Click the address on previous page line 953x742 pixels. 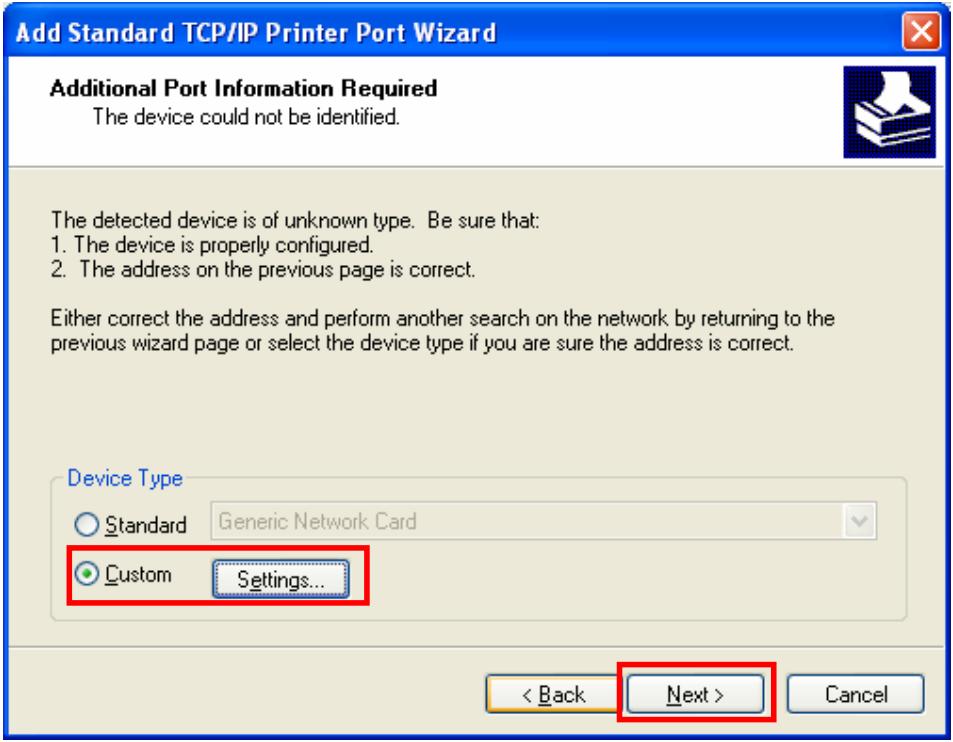pyautogui.click(x=263, y=269)
